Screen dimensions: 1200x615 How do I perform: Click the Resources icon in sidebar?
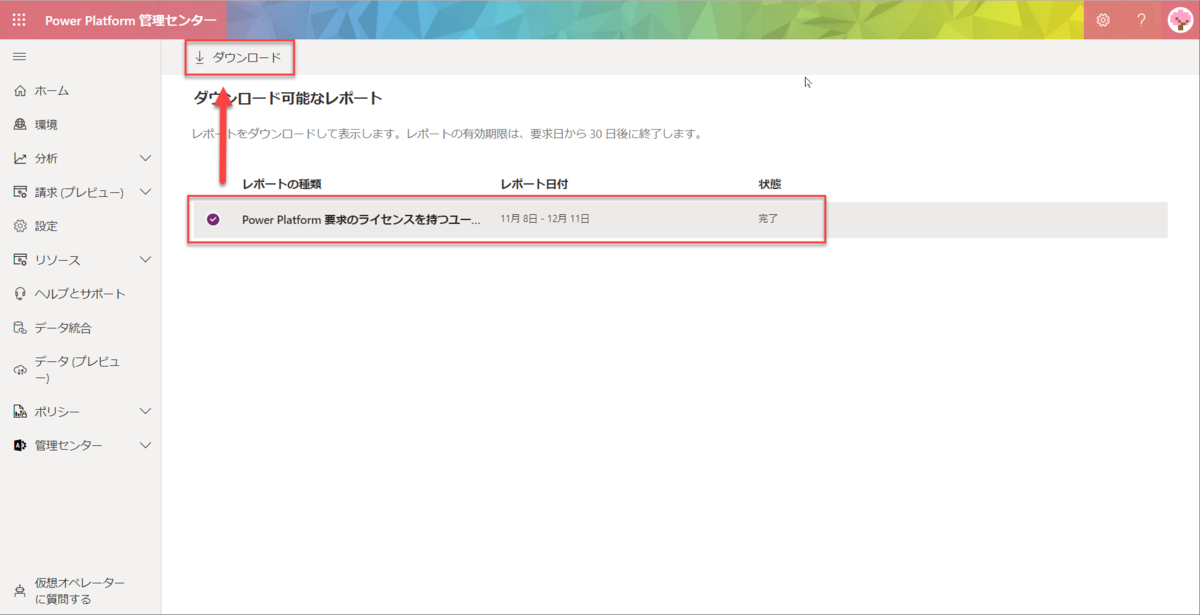tap(20, 260)
